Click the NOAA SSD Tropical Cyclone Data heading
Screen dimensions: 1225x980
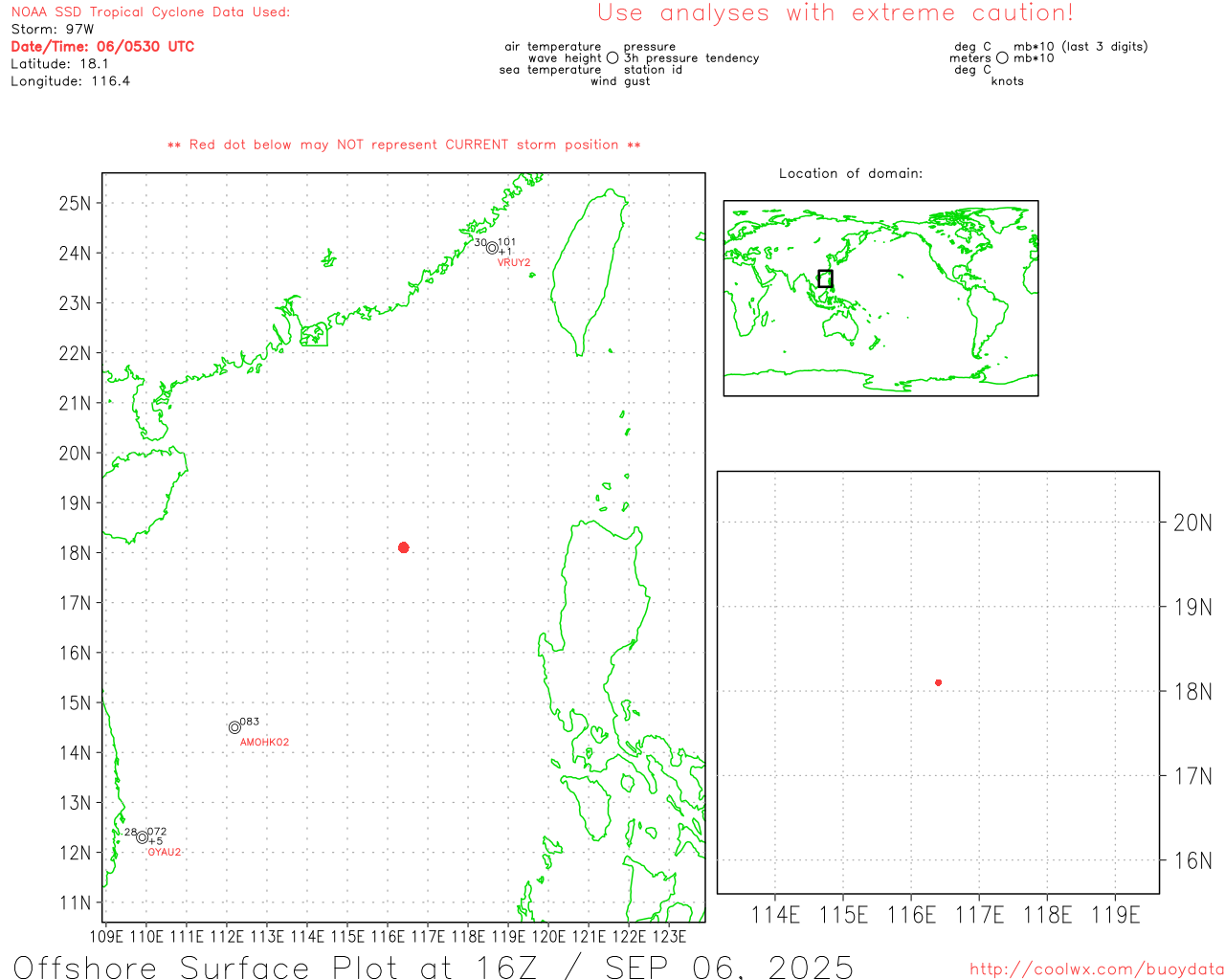point(150,12)
